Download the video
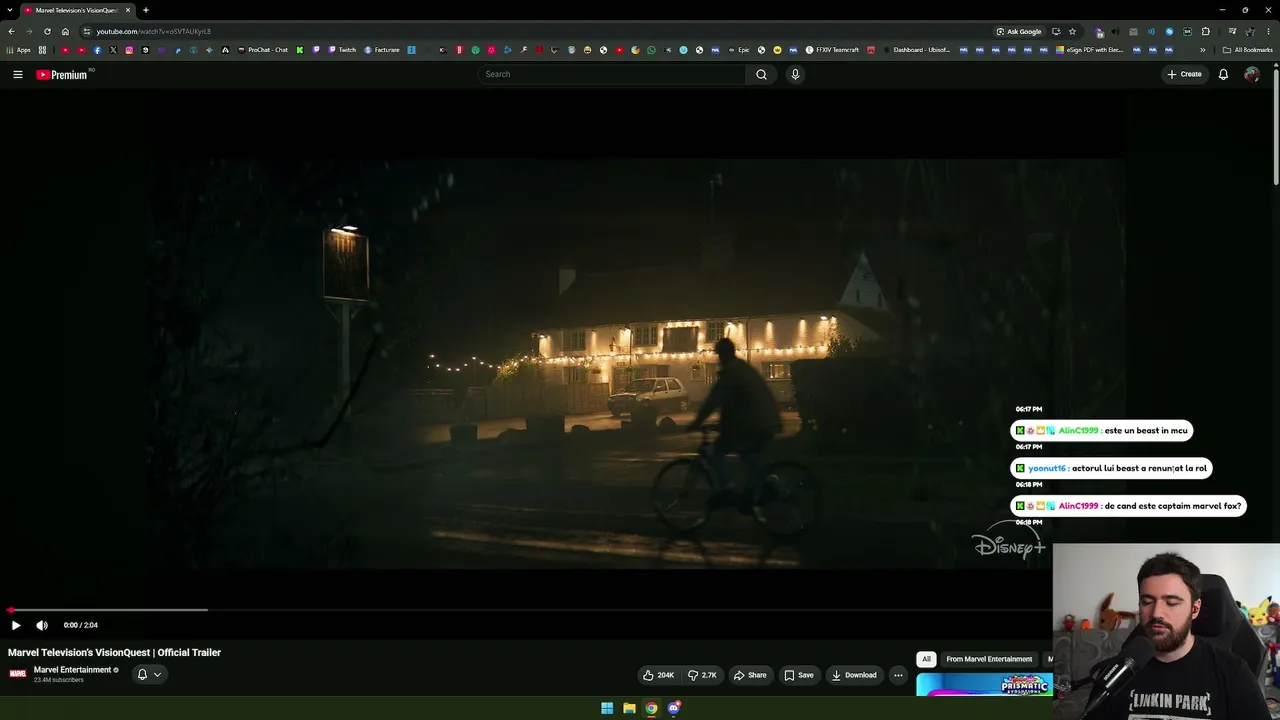Image resolution: width=1280 pixels, height=720 pixels. 854,675
